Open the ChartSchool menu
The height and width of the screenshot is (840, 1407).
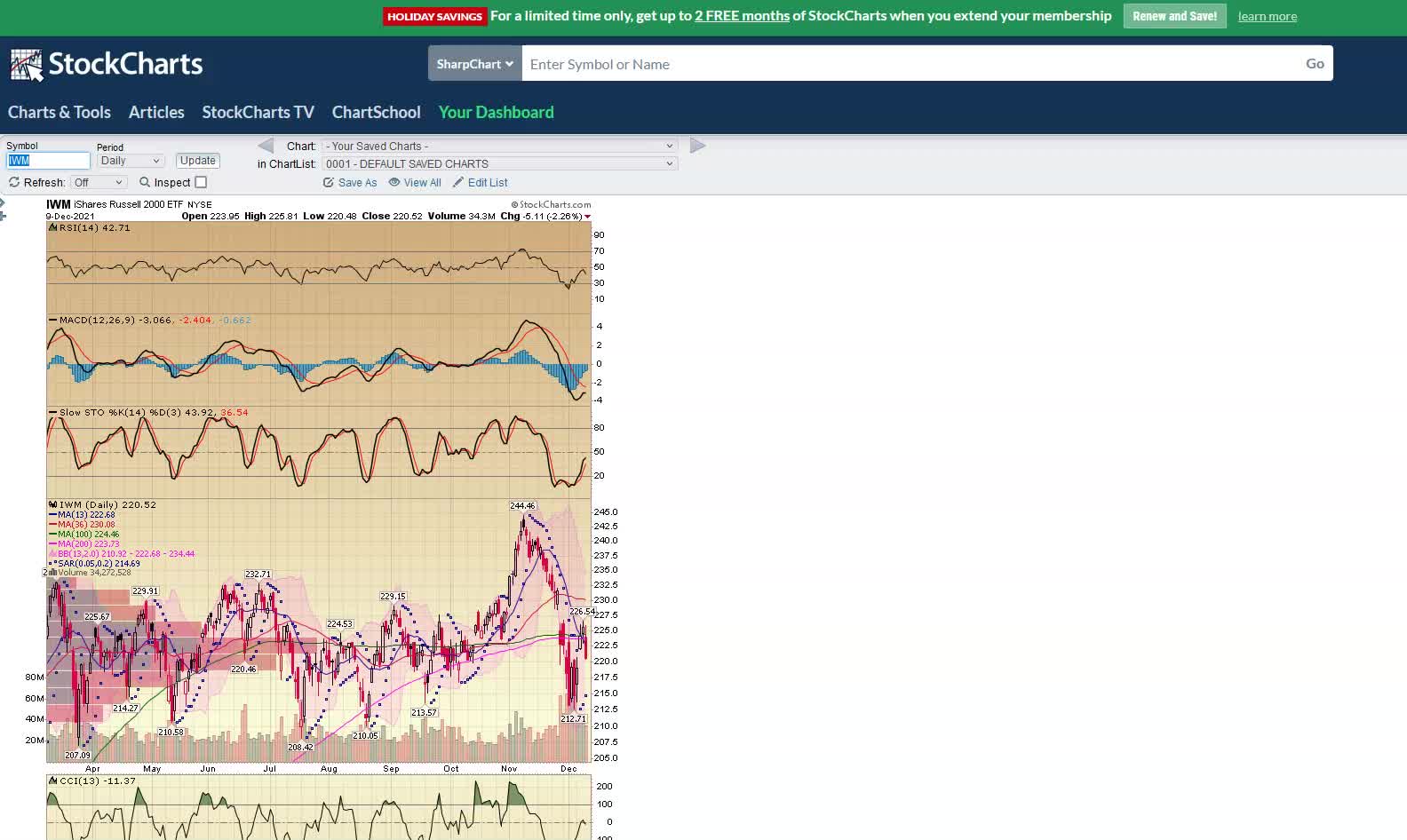(x=377, y=112)
